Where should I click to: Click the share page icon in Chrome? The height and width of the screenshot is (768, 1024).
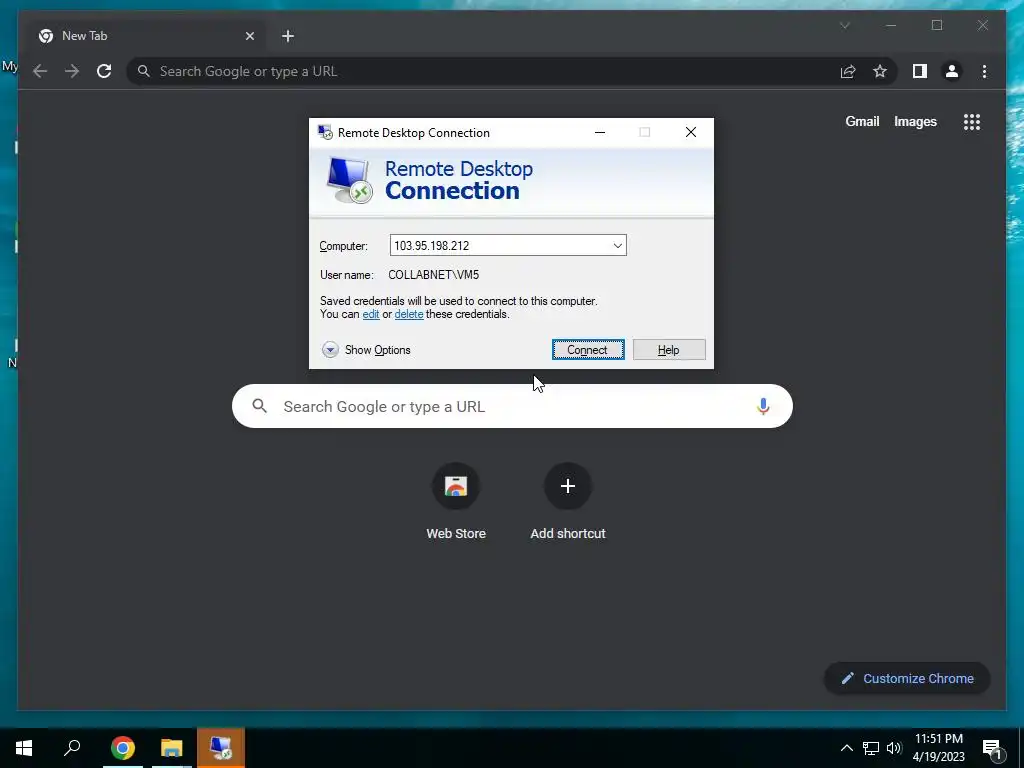point(848,71)
